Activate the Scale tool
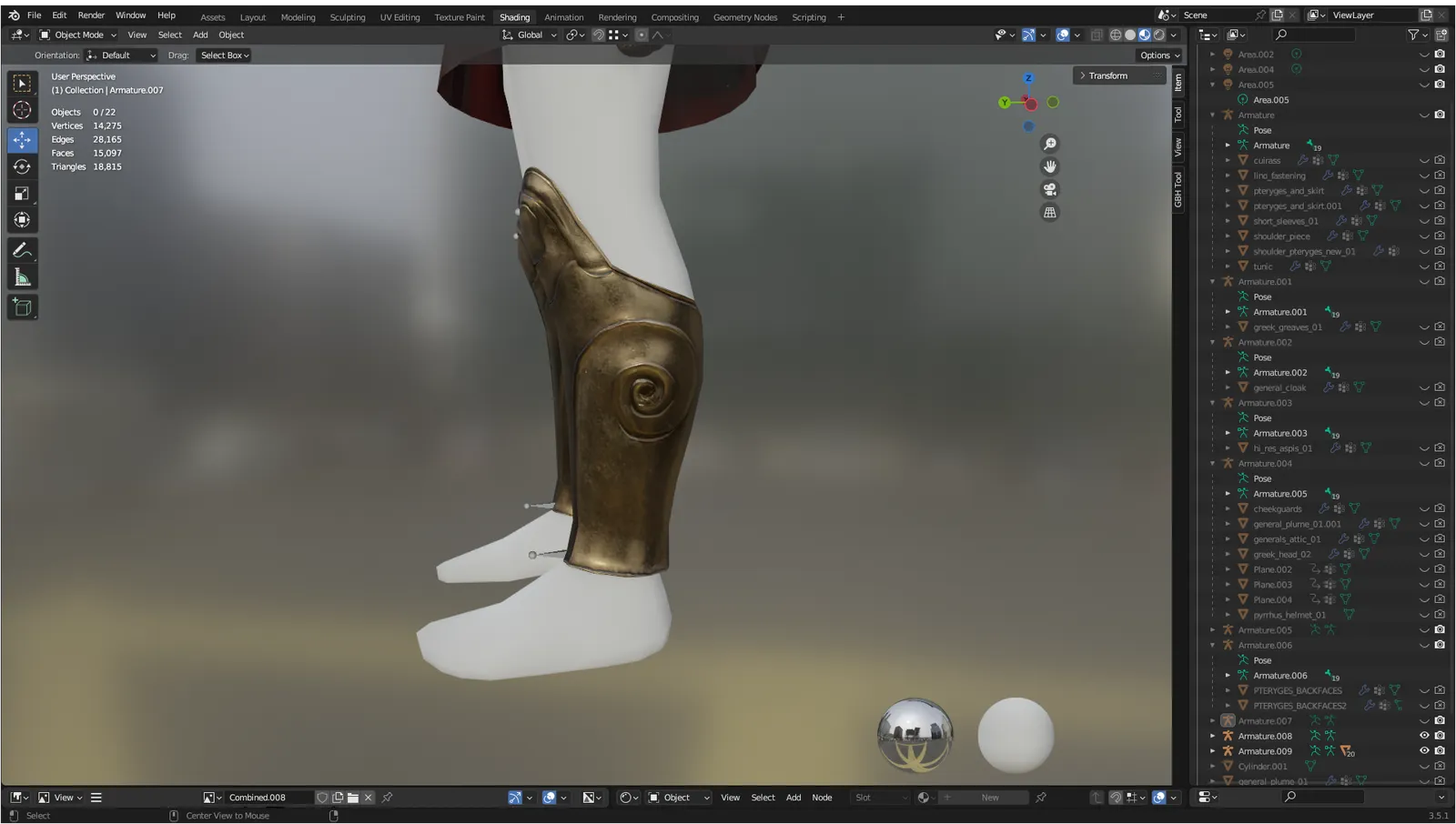The width and height of the screenshot is (1456, 824). pyautogui.click(x=22, y=194)
